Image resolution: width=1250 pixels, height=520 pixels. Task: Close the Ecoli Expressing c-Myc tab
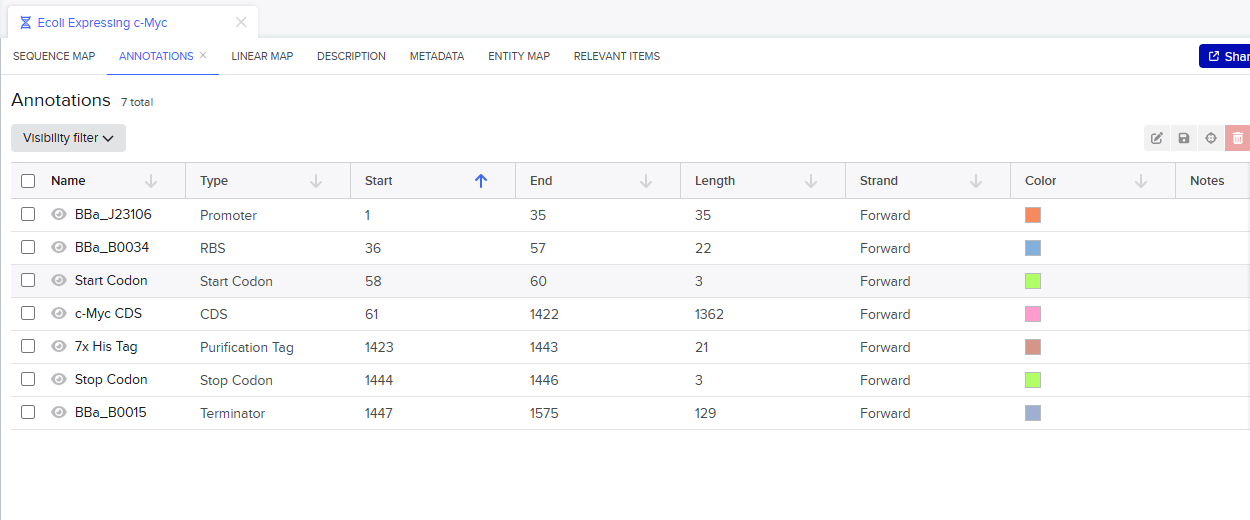click(241, 22)
